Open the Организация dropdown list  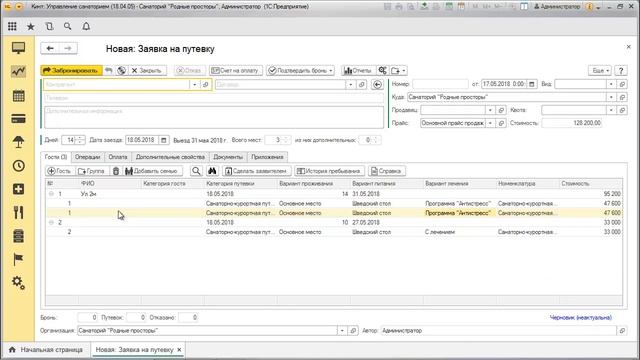[342, 331]
